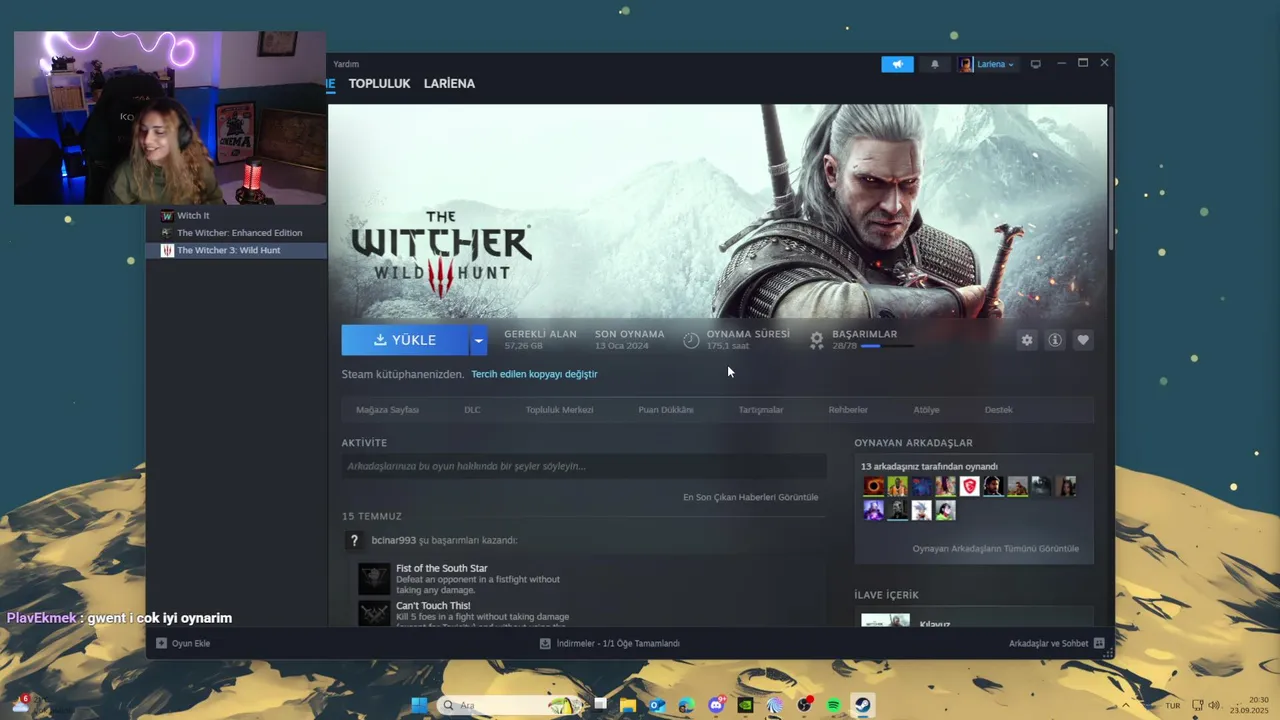The width and height of the screenshot is (1280, 720).
Task: Open Outlook from the taskbar
Action: [x=657, y=705]
